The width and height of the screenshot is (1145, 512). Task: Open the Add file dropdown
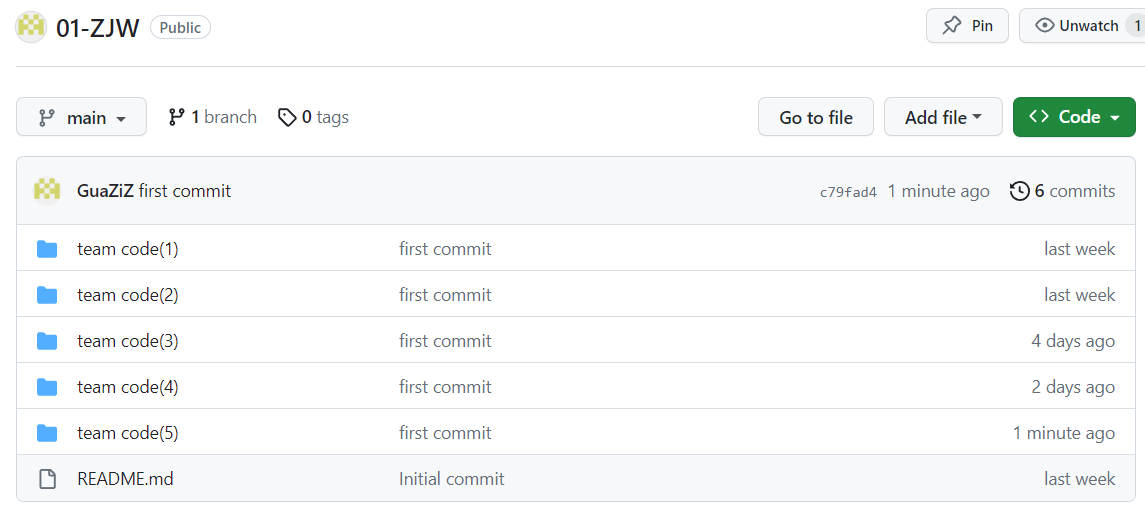(942, 118)
